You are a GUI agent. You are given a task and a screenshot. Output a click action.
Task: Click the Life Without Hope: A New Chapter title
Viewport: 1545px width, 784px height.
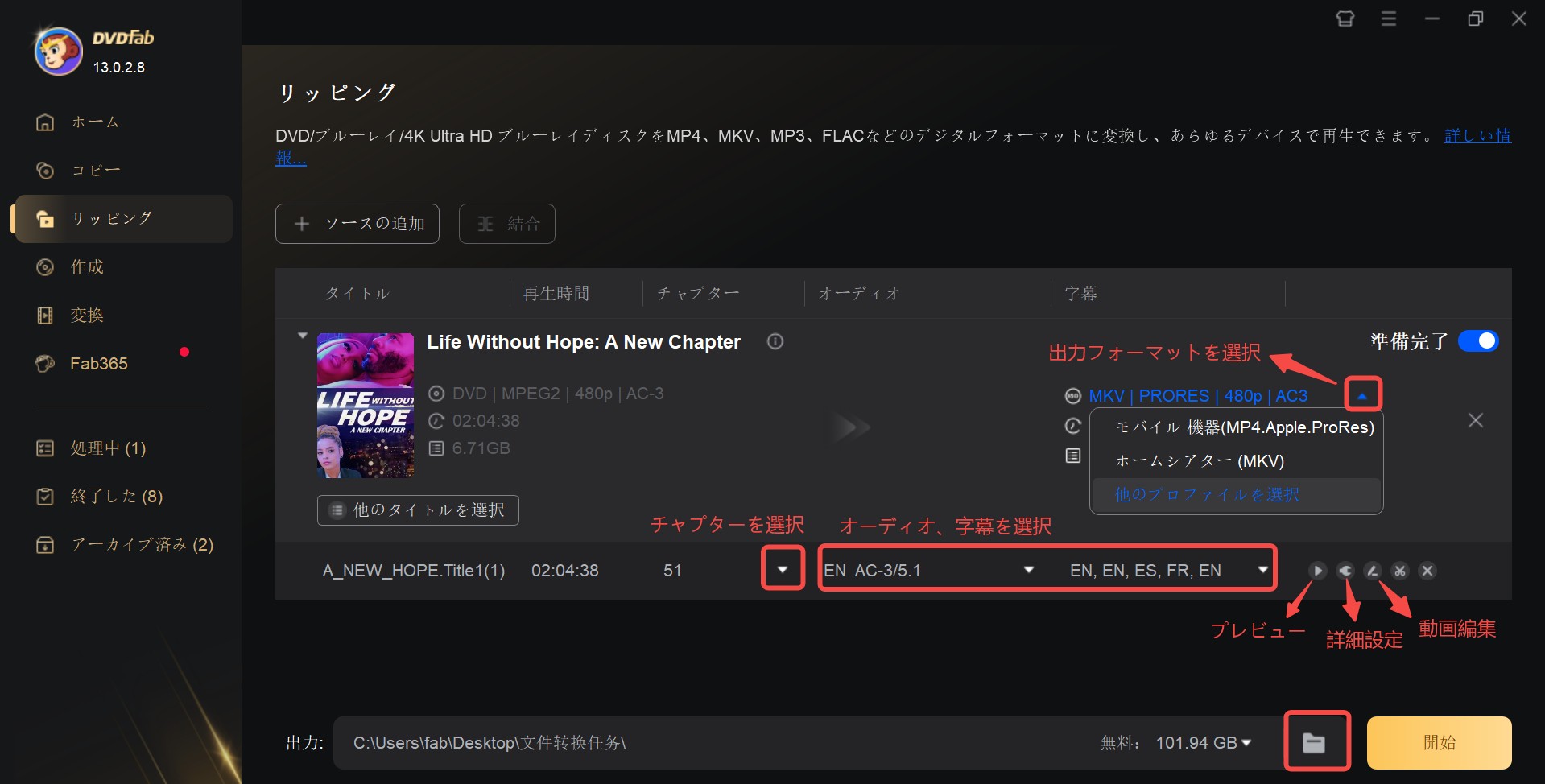[x=584, y=342]
